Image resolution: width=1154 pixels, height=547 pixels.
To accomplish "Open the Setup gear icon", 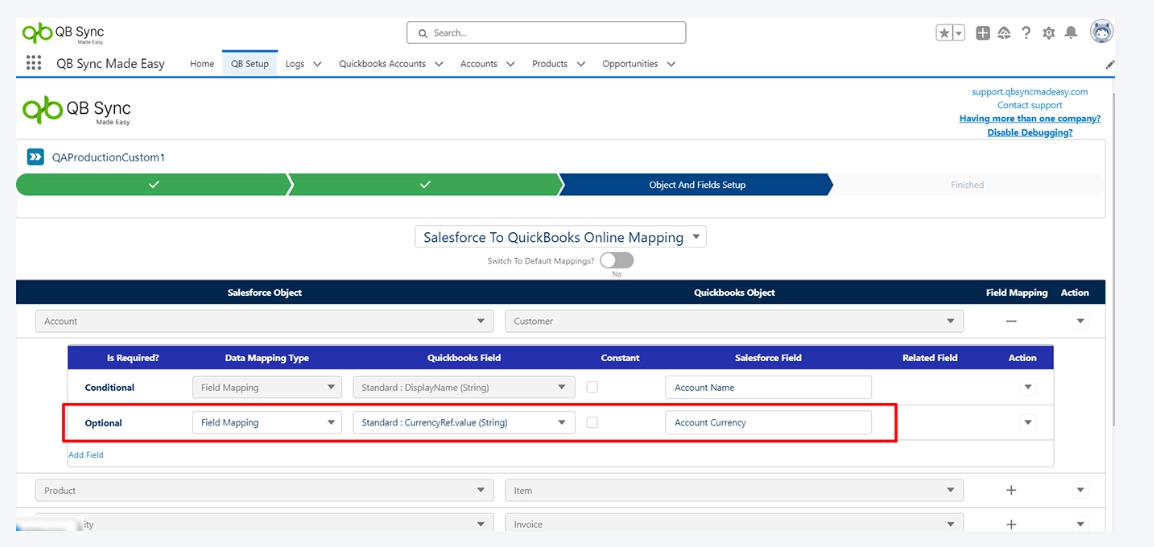I will [x=1048, y=33].
